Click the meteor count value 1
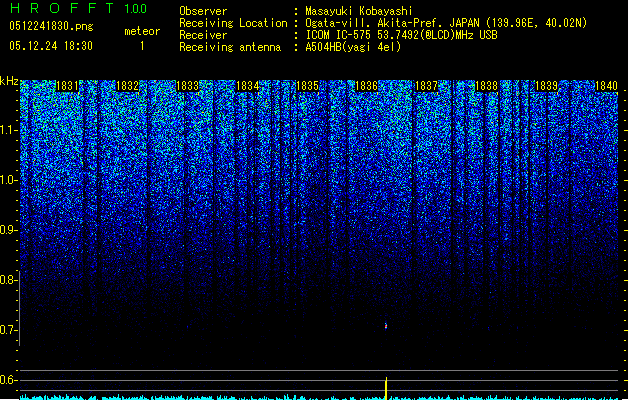Image resolution: width=629 pixels, height=400 pixels. click(x=142, y=46)
